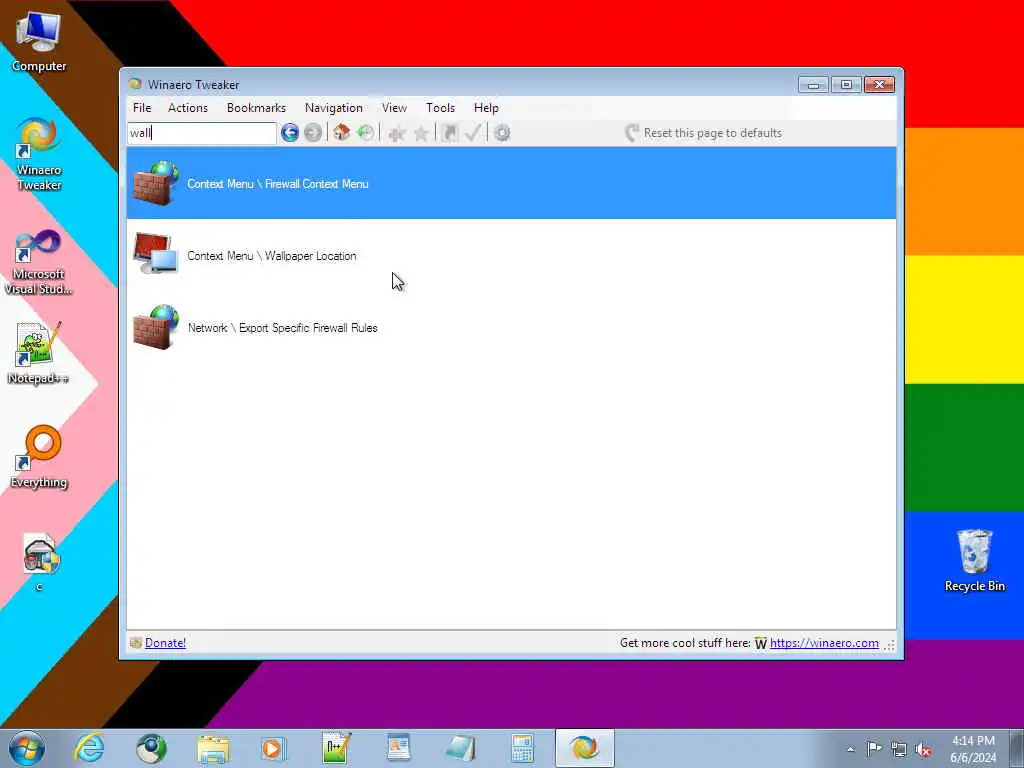The image size is (1024, 768).
Task: Click the taskbar clock showing 4:14 PM
Action: tap(973, 749)
